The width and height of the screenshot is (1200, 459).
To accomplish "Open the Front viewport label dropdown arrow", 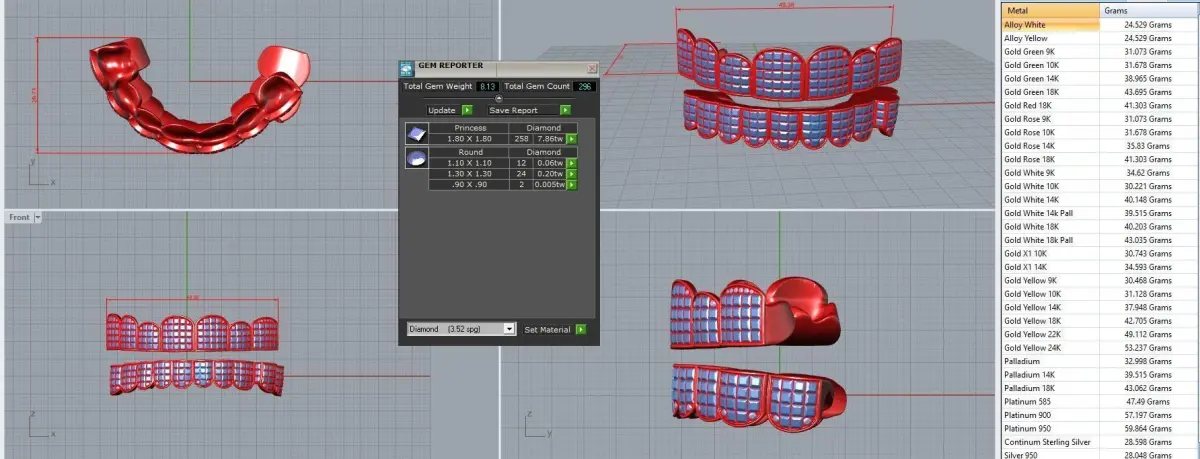I will (x=37, y=217).
